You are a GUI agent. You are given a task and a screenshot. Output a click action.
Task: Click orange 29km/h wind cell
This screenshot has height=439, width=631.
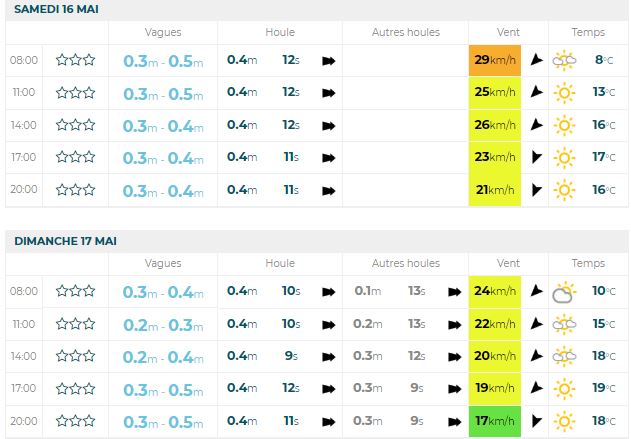(495, 60)
